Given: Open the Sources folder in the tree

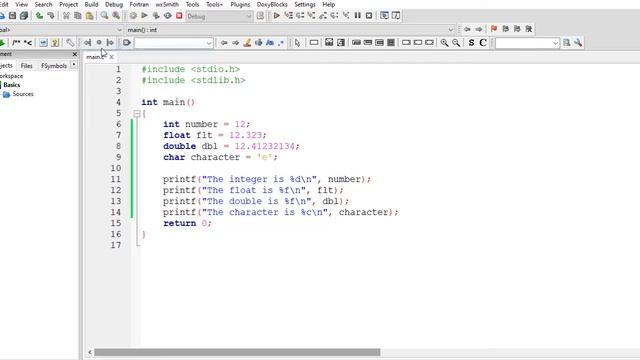Looking at the screenshot, I should [x=23, y=94].
